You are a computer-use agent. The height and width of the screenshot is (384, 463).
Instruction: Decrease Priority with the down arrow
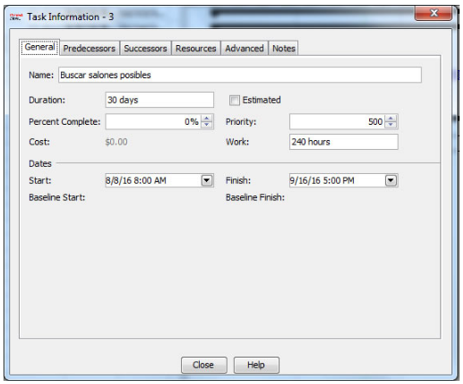(391, 125)
